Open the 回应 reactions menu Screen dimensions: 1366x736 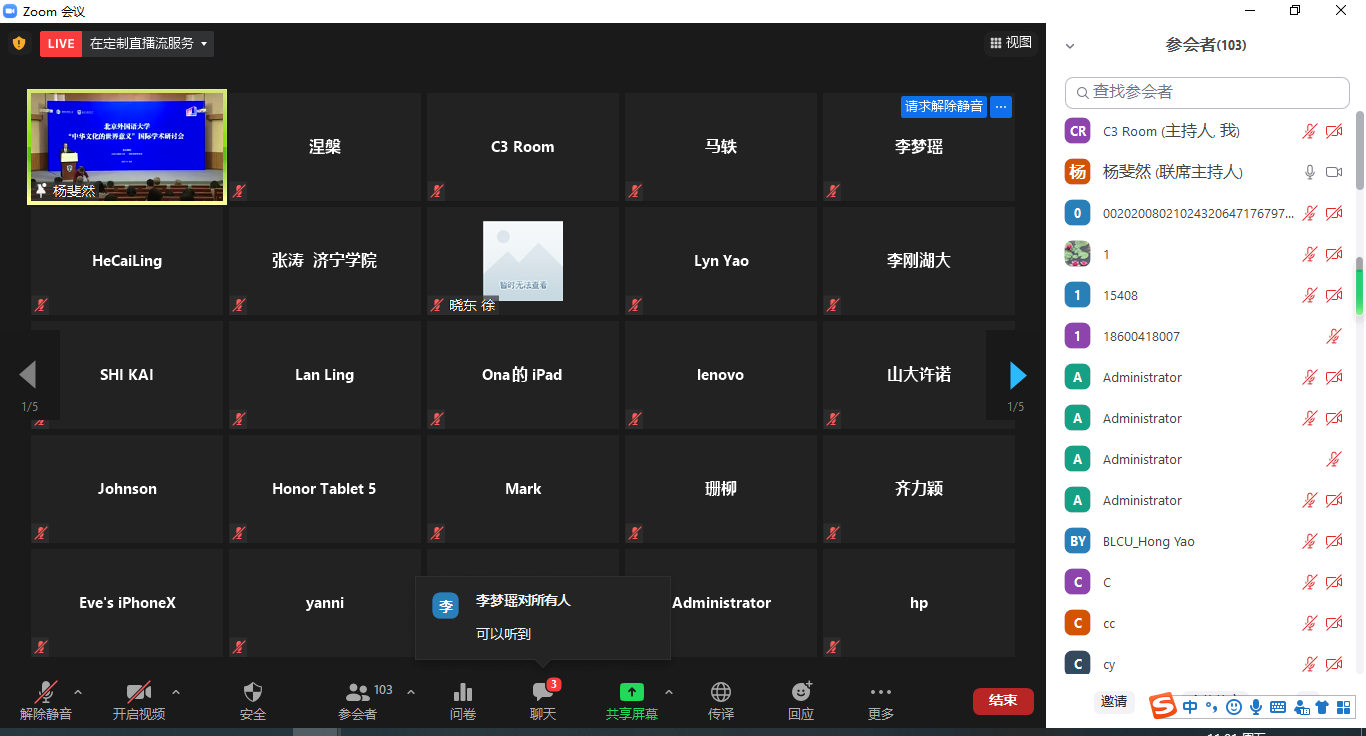click(800, 700)
